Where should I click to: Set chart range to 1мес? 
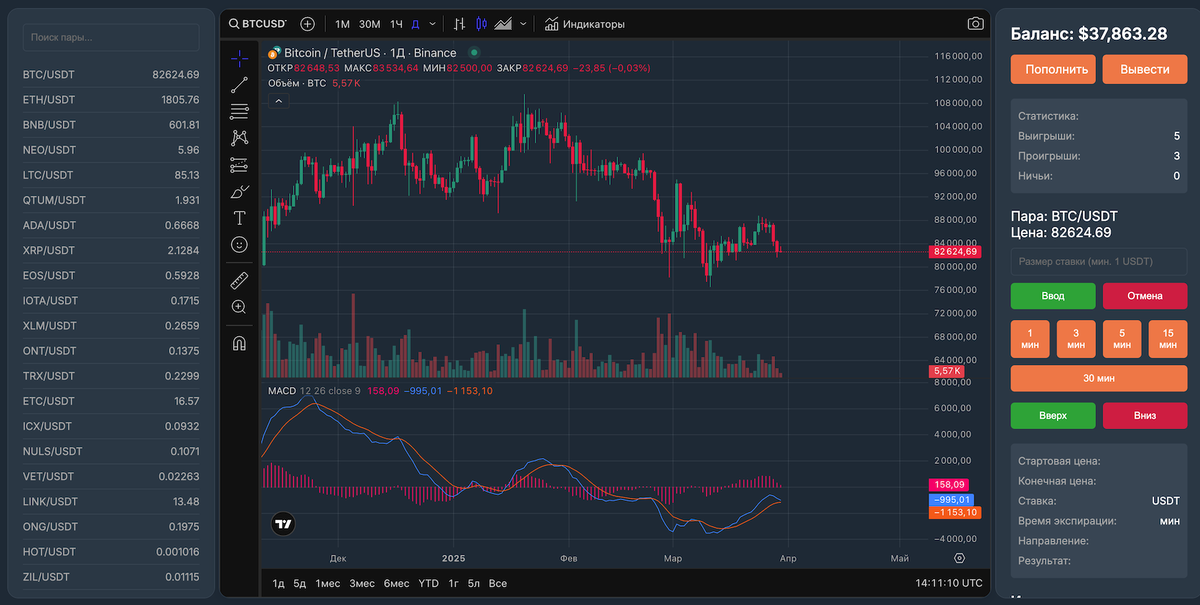point(328,583)
